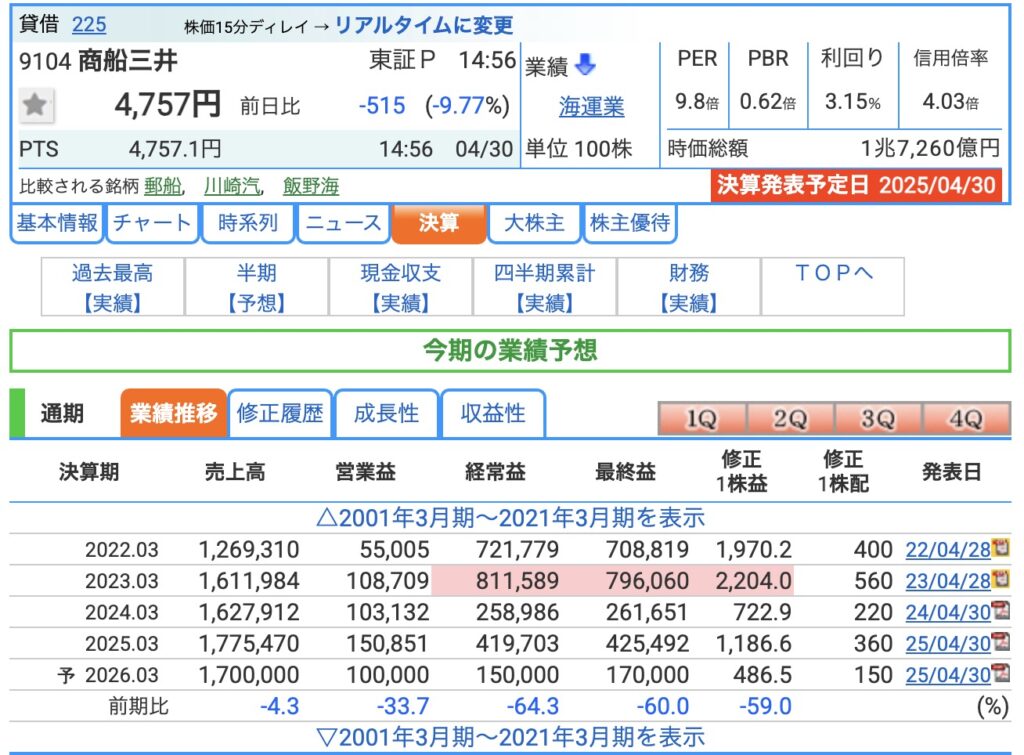The width and height of the screenshot is (1024, 755).
Task: Select the 3Q quarter button
Action: click(878, 419)
